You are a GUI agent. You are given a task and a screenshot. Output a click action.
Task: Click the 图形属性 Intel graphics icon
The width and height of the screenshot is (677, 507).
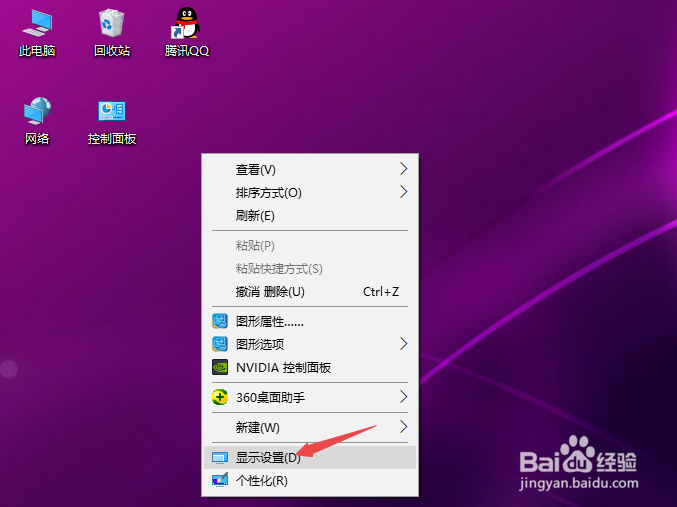[220, 321]
